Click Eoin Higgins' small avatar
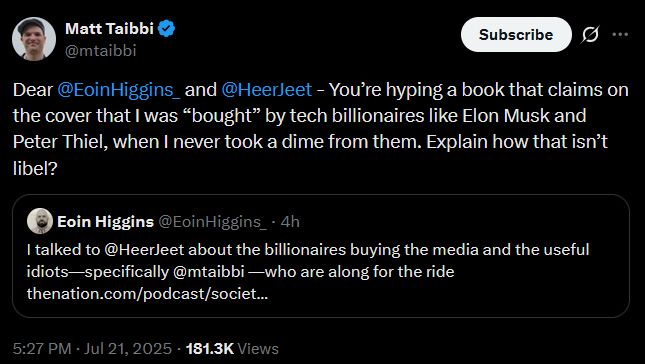This screenshot has height=364, width=645. [x=40, y=221]
